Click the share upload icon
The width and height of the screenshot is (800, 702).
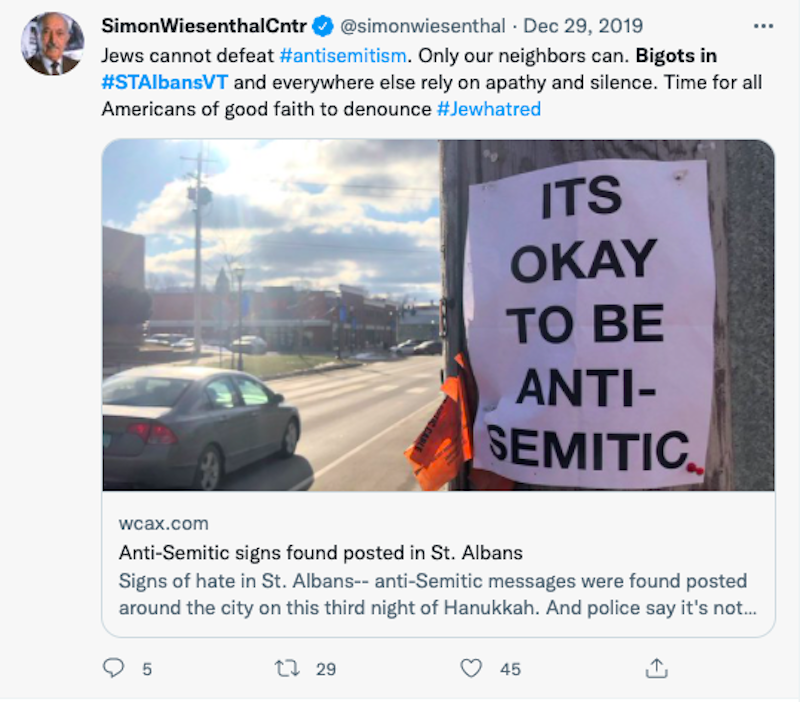pyautogui.click(x=657, y=668)
